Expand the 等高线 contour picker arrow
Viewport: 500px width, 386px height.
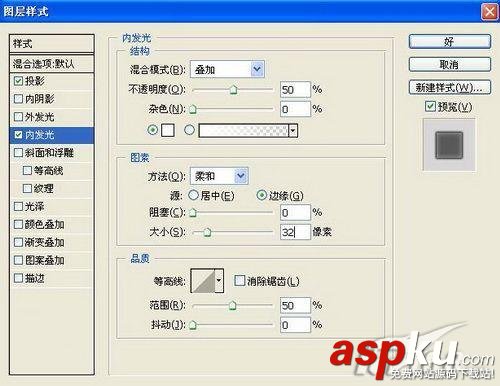(219, 281)
